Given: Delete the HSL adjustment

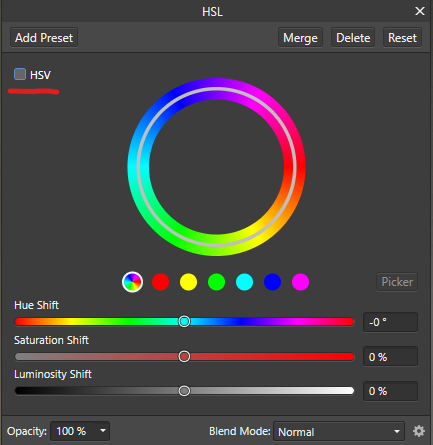Looking at the screenshot, I should tap(353, 38).
